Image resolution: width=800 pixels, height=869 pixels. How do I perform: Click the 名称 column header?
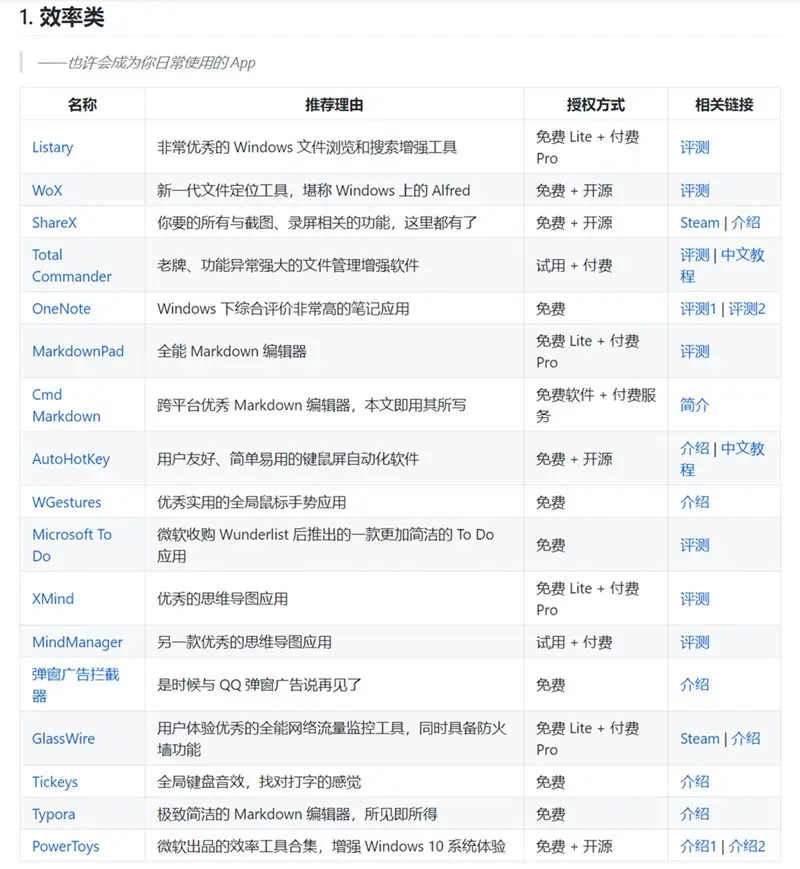pyautogui.click(x=83, y=105)
